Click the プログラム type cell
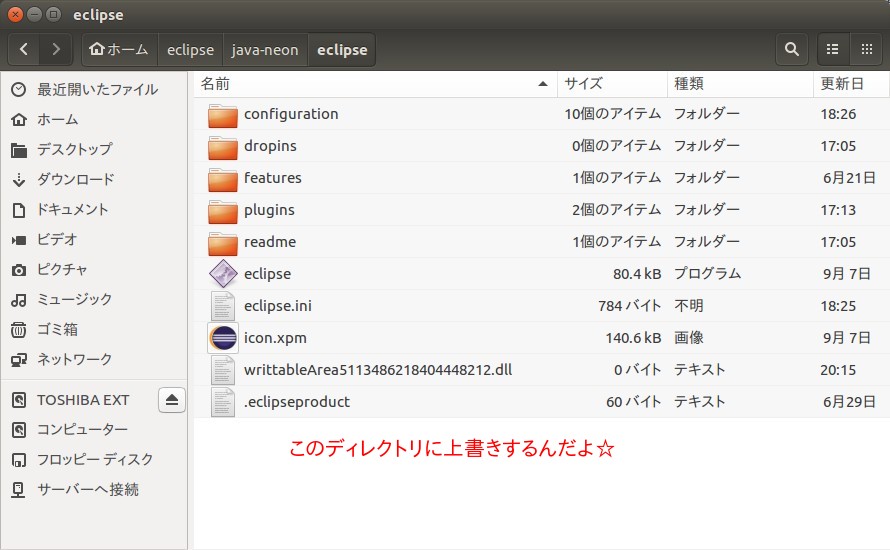 click(x=707, y=274)
